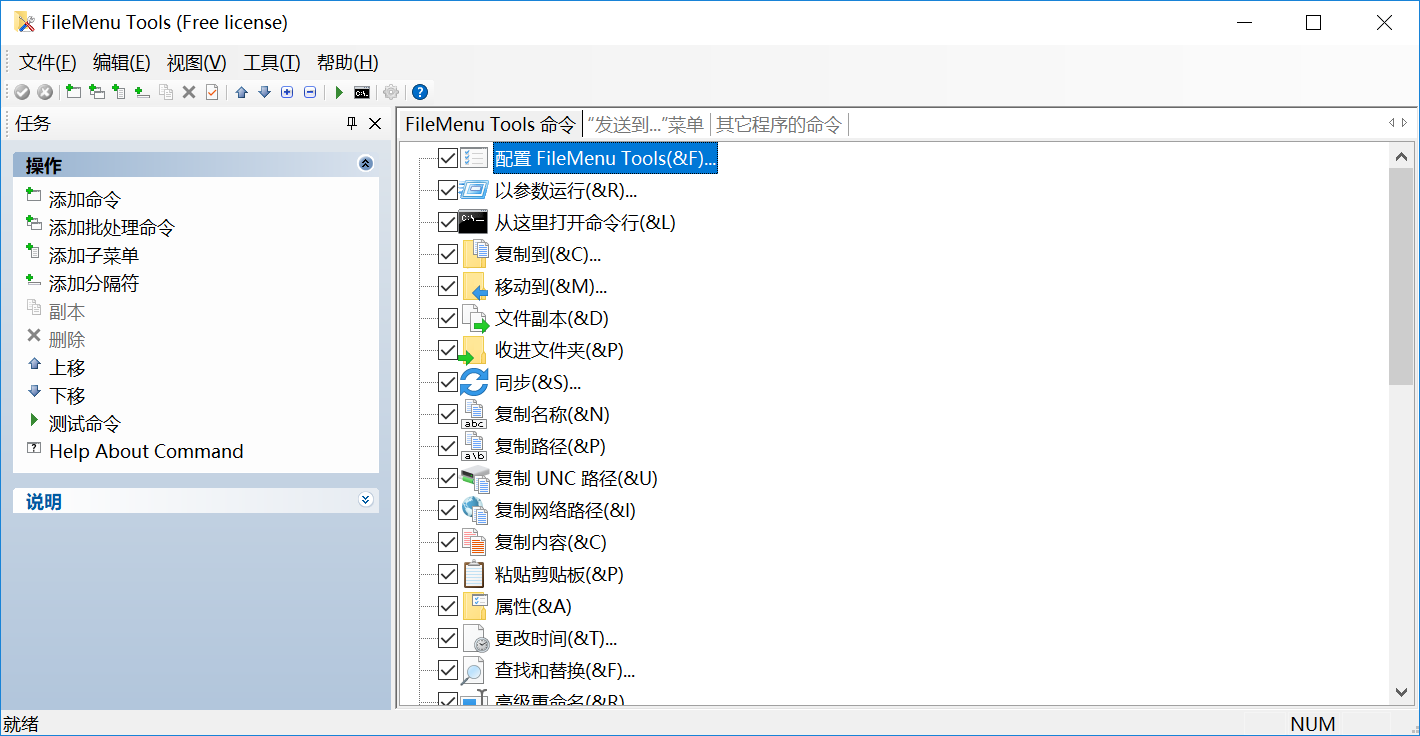Click the Add Submenu toolbar icon
This screenshot has width=1420, height=736.
(x=119, y=92)
